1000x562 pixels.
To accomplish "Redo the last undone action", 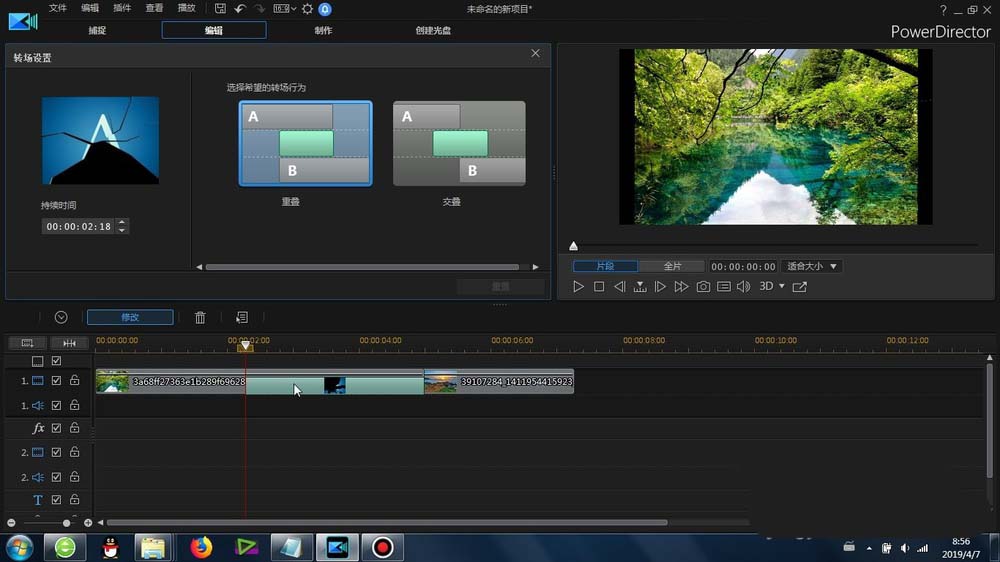I will (x=260, y=9).
